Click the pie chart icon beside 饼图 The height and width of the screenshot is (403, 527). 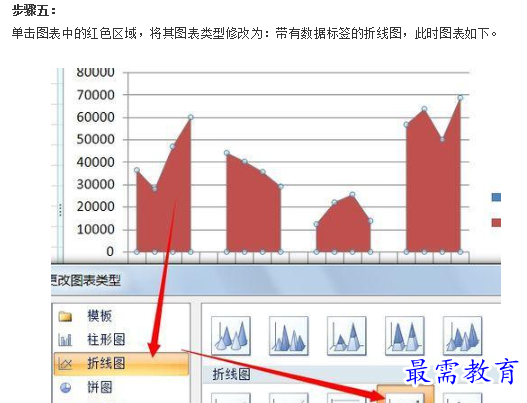[65, 388]
